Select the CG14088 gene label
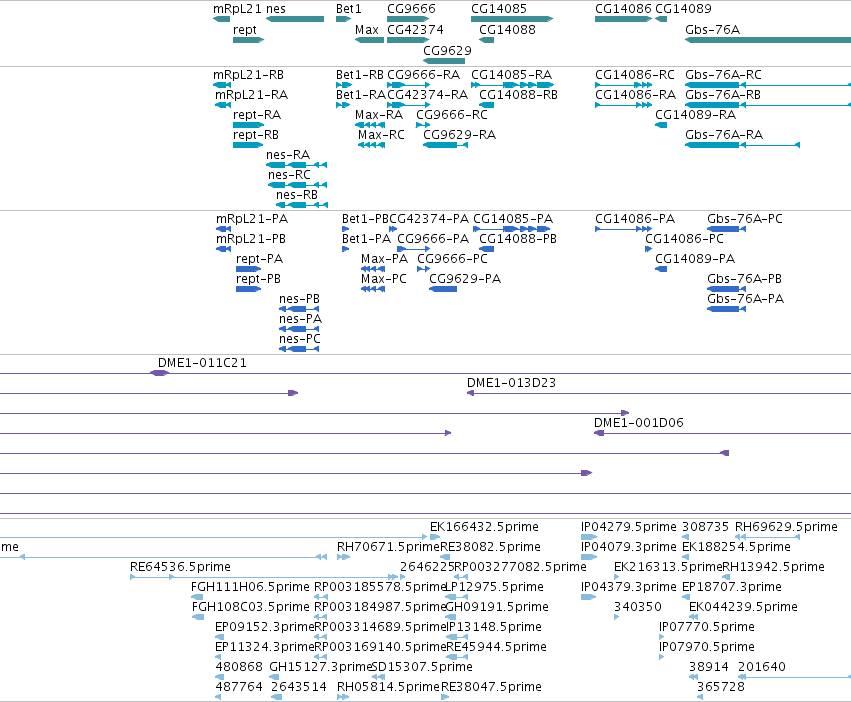Viewport: 851px width, 702px height. point(507,30)
